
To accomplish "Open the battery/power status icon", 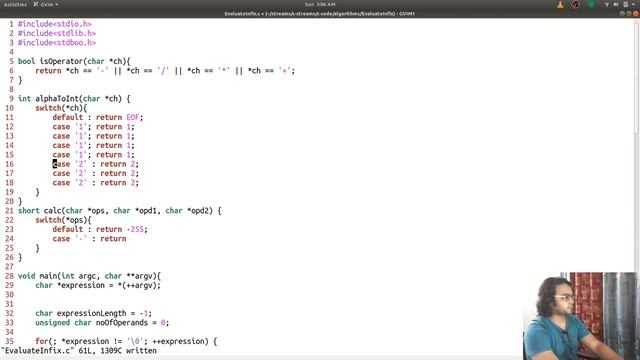I will tap(625, 4).
